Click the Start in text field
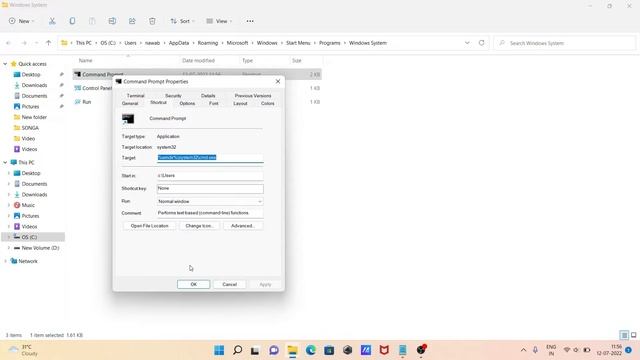 click(210, 176)
